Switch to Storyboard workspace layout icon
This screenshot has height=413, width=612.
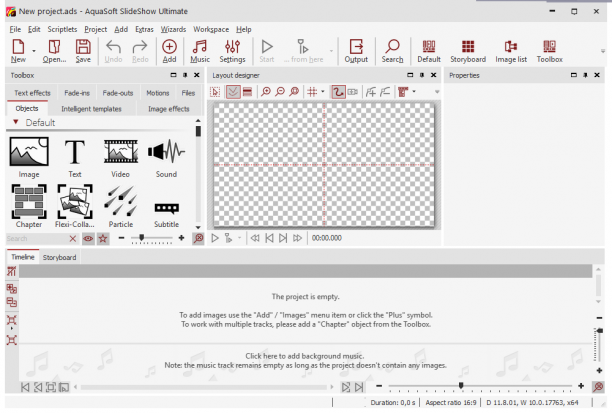pyautogui.click(x=468, y=51)
